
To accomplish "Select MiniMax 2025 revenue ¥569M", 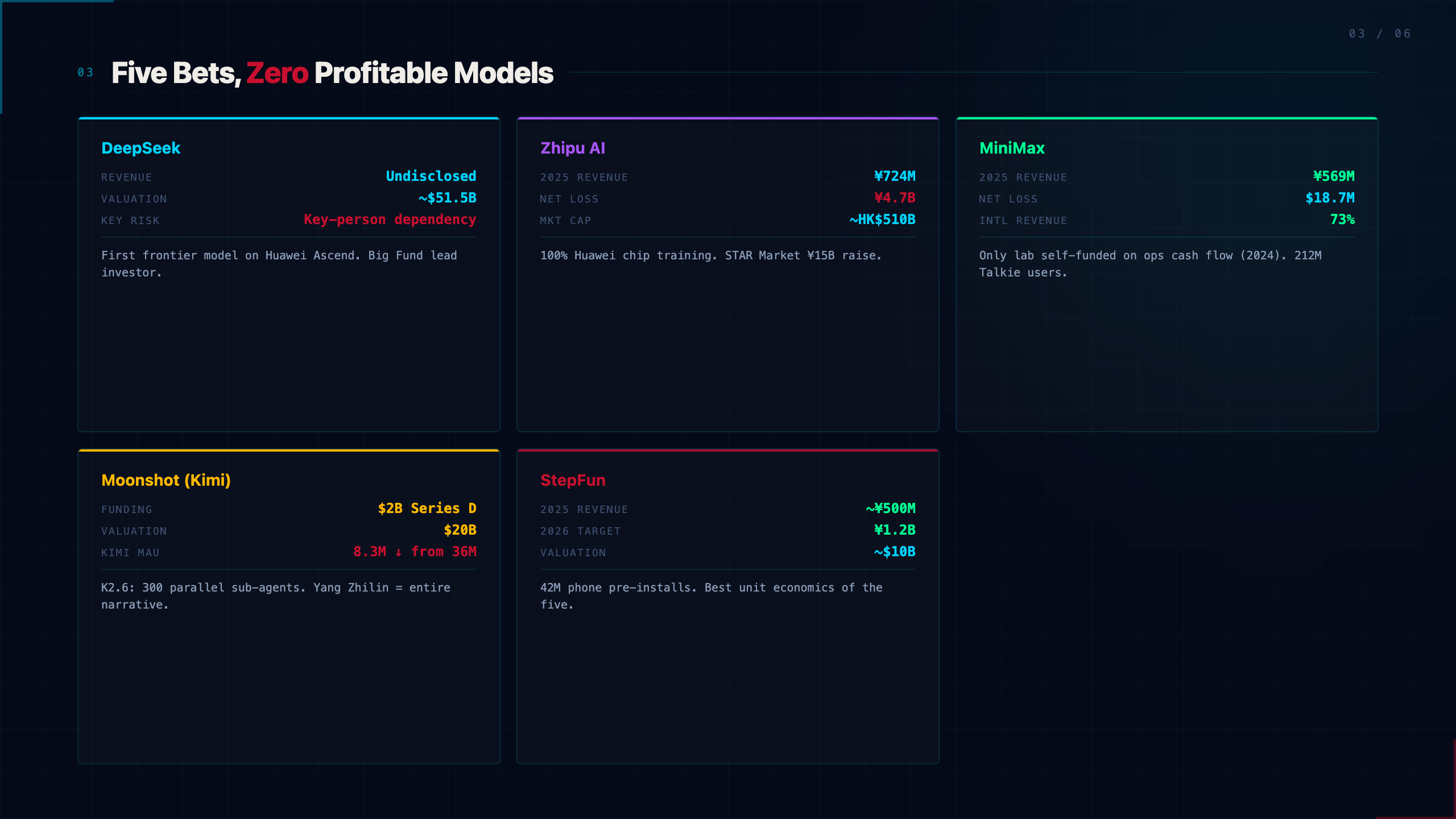I will pos(1334,176).
